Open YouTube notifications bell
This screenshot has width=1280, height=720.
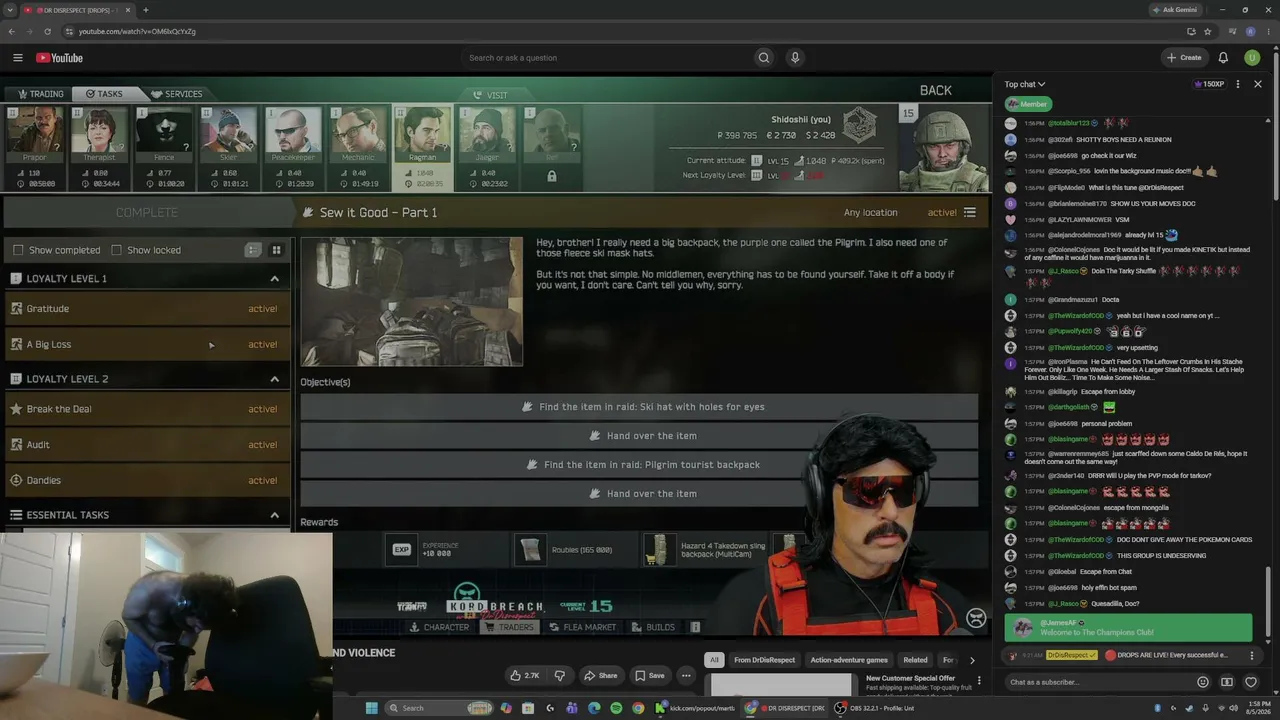point(1223,58)
